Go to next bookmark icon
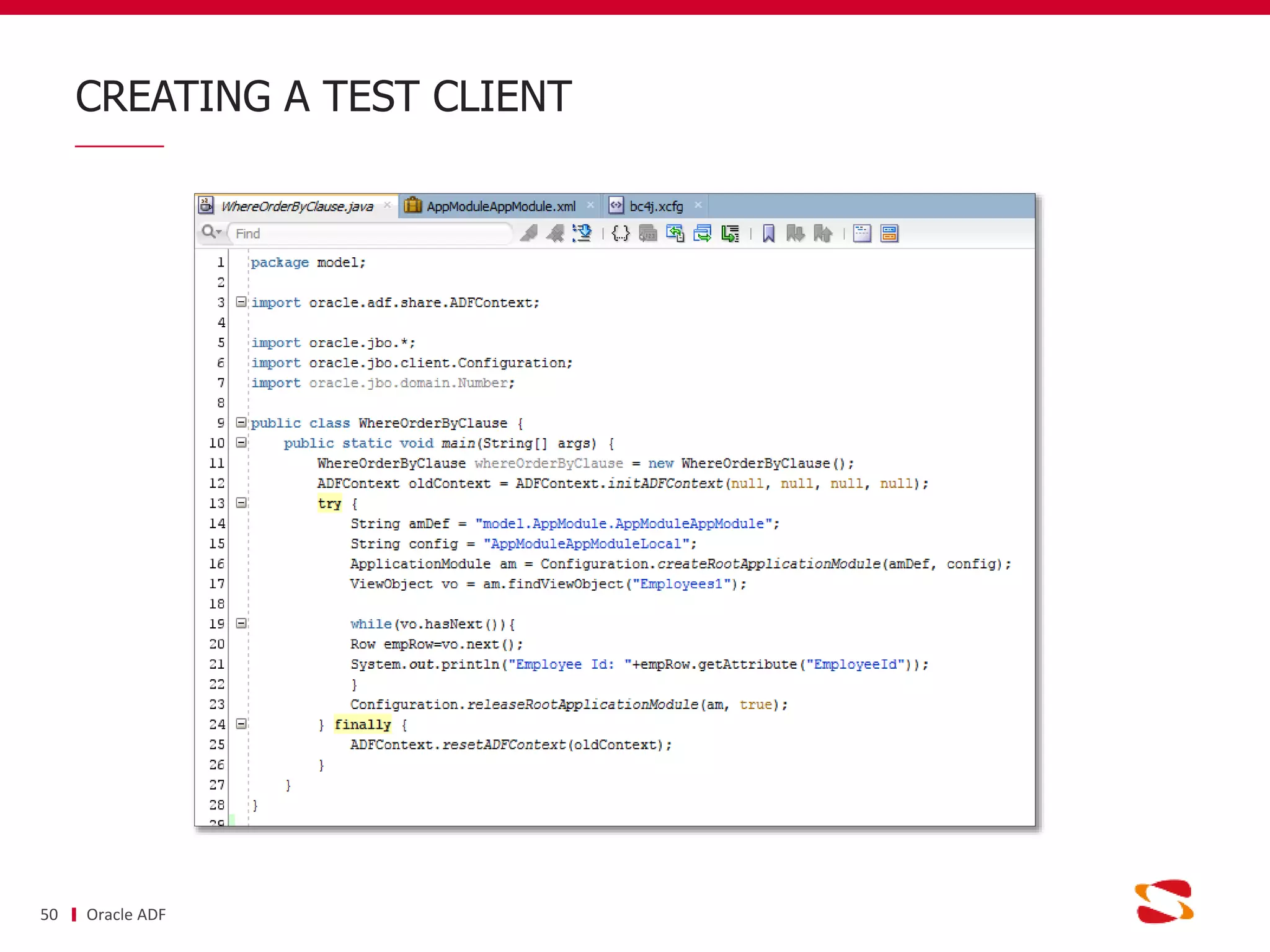 [x=795, y=234]
